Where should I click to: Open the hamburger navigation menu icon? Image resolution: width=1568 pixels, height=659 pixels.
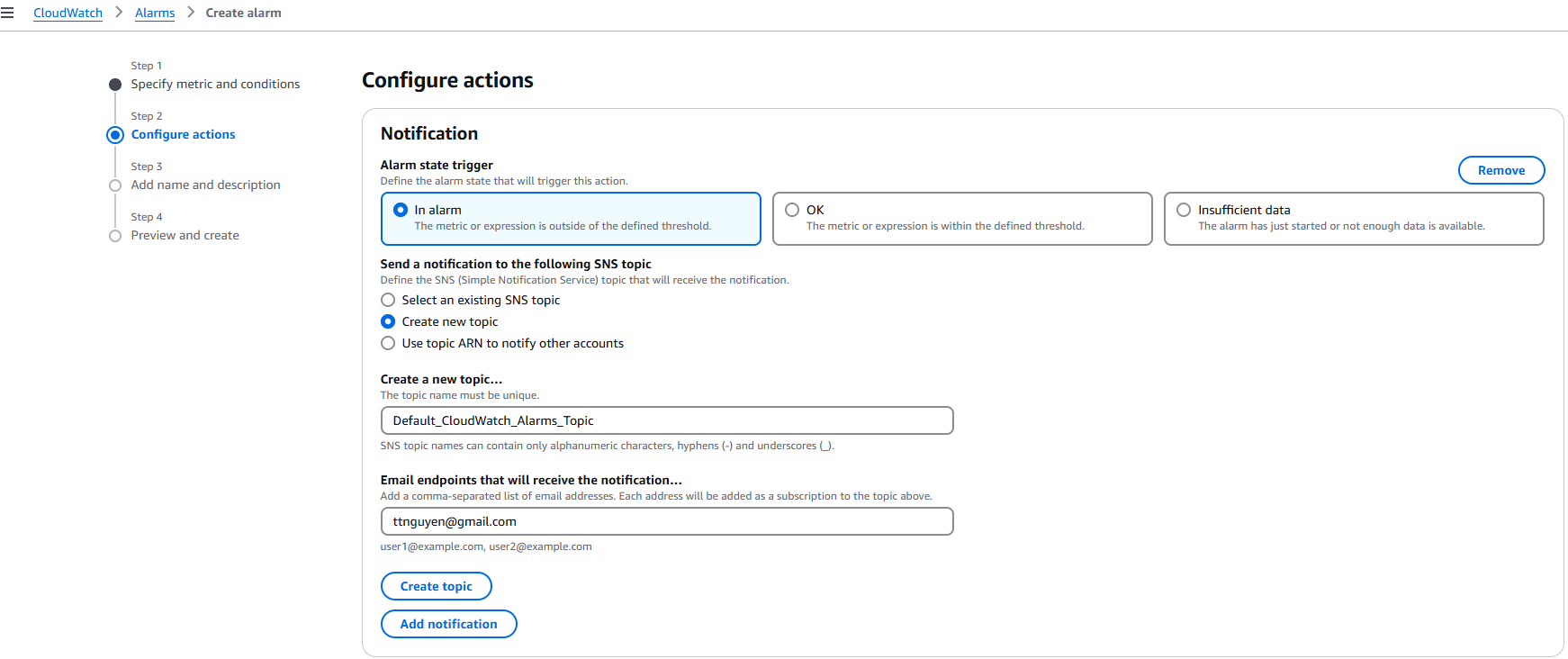[x=7, y=13]
